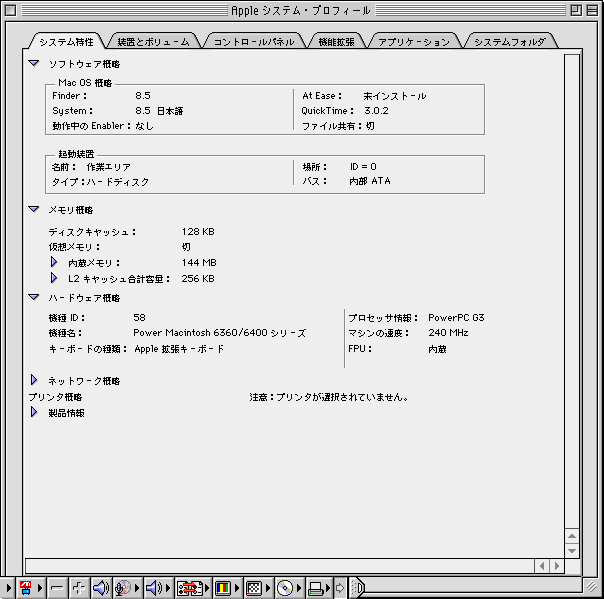Click the System value 8.5 日本語
The image size is (604, 599).
pyautogui.click(x=159, y=111)
